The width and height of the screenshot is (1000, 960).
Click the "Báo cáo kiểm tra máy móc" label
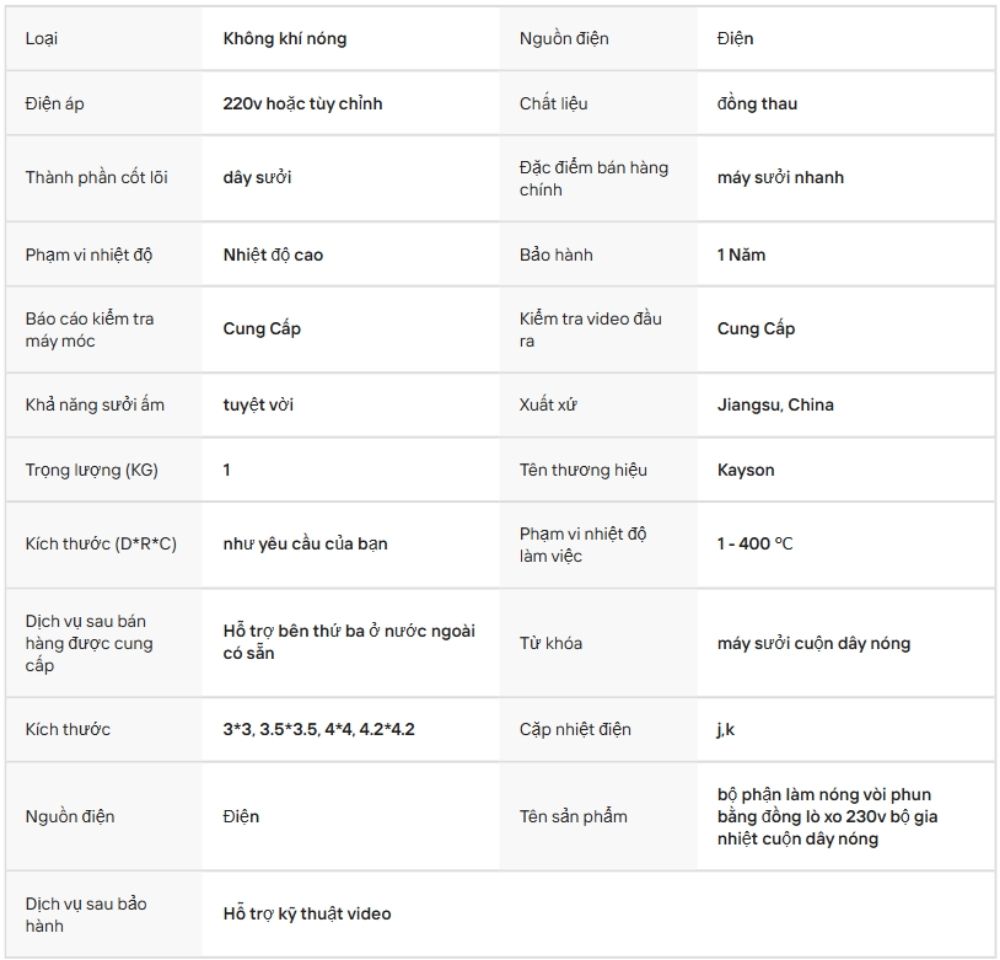(x=90, y=330)
